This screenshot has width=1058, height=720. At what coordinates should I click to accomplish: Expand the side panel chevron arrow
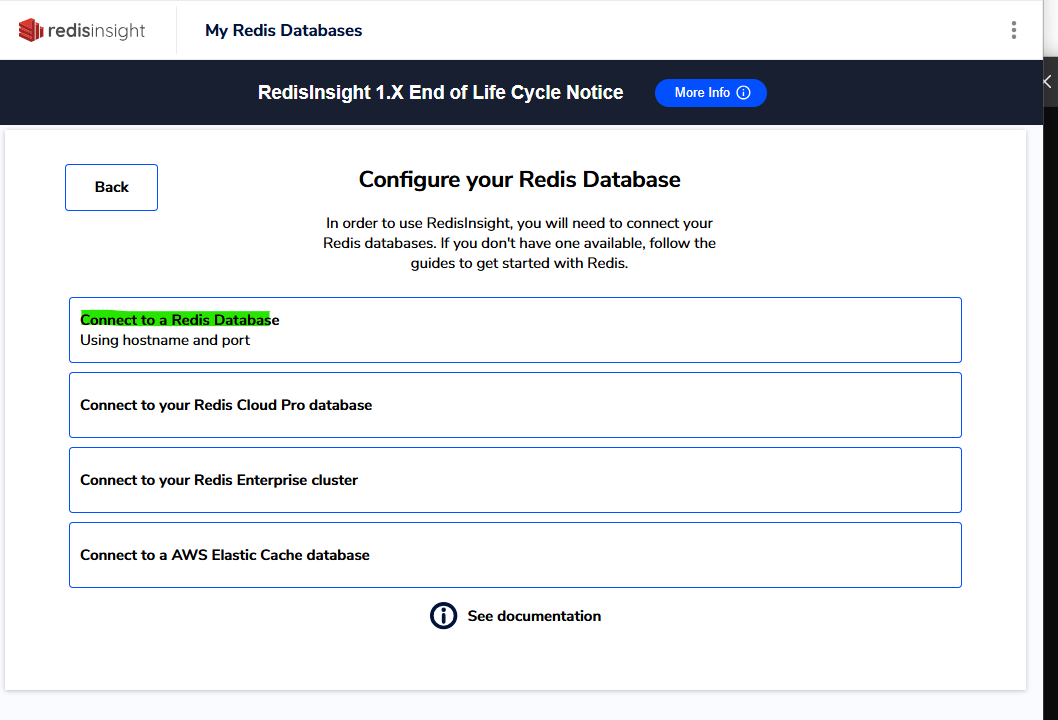[1048, 82]
